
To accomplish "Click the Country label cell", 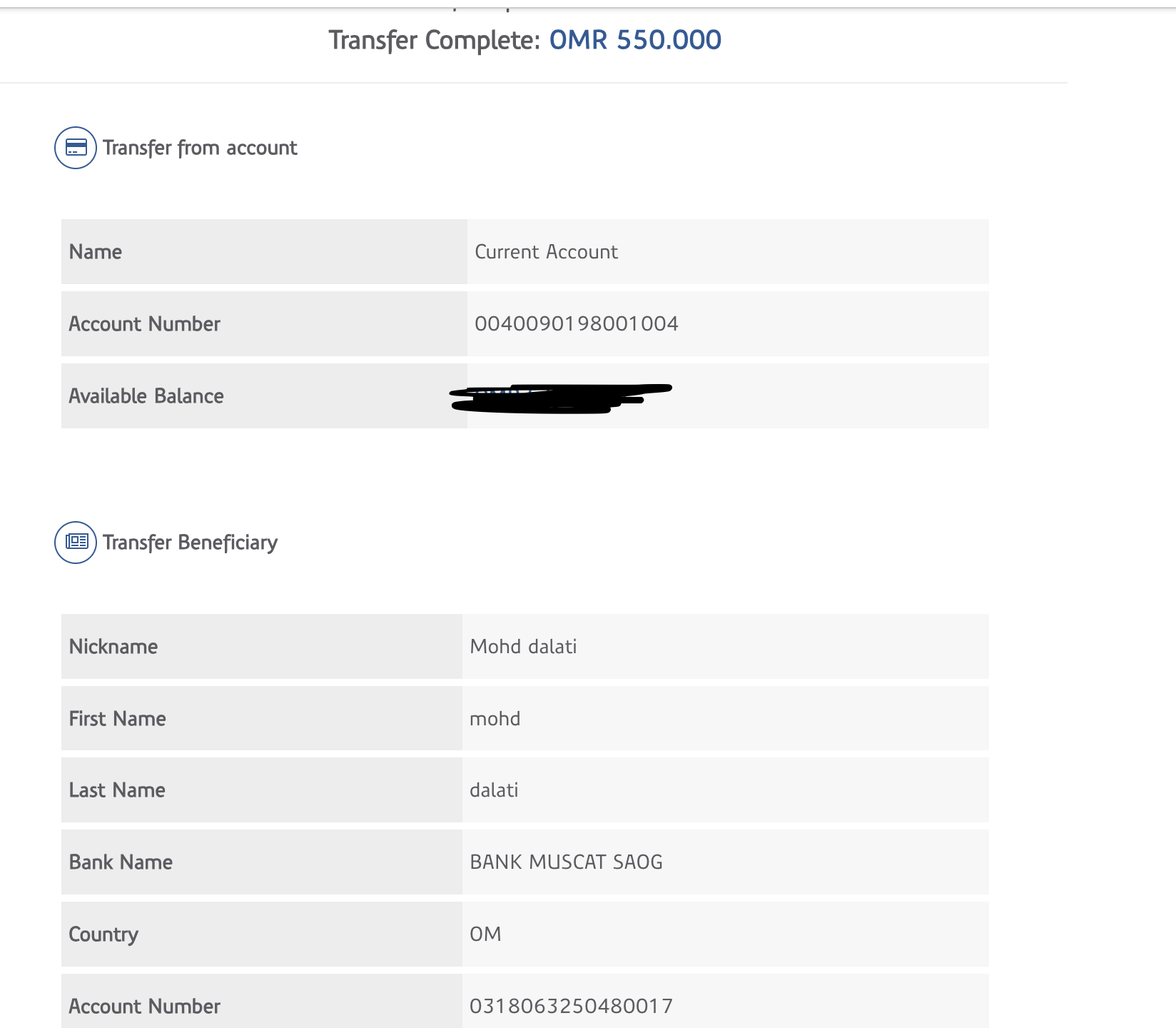I will click(103, 934).
